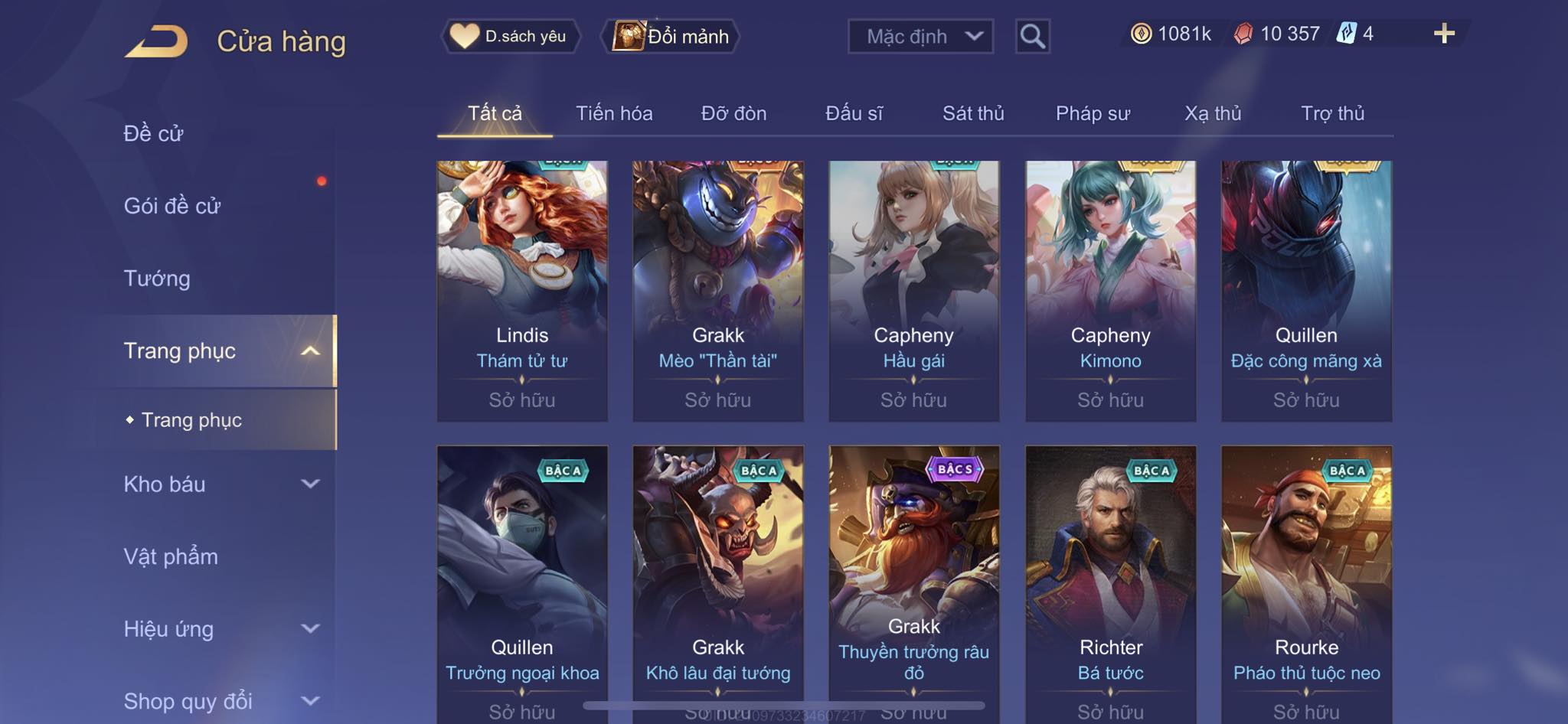Screen dimensions: 1568x724
Task: Select Lindis Thám tử tư skin card
Action: pyautogui.click(x=522, y=291)
